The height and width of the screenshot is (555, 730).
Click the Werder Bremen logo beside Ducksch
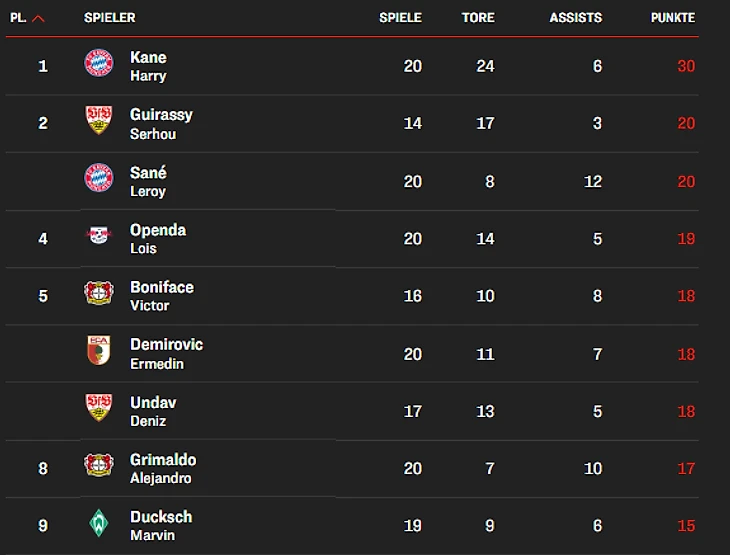coord(98,523)
